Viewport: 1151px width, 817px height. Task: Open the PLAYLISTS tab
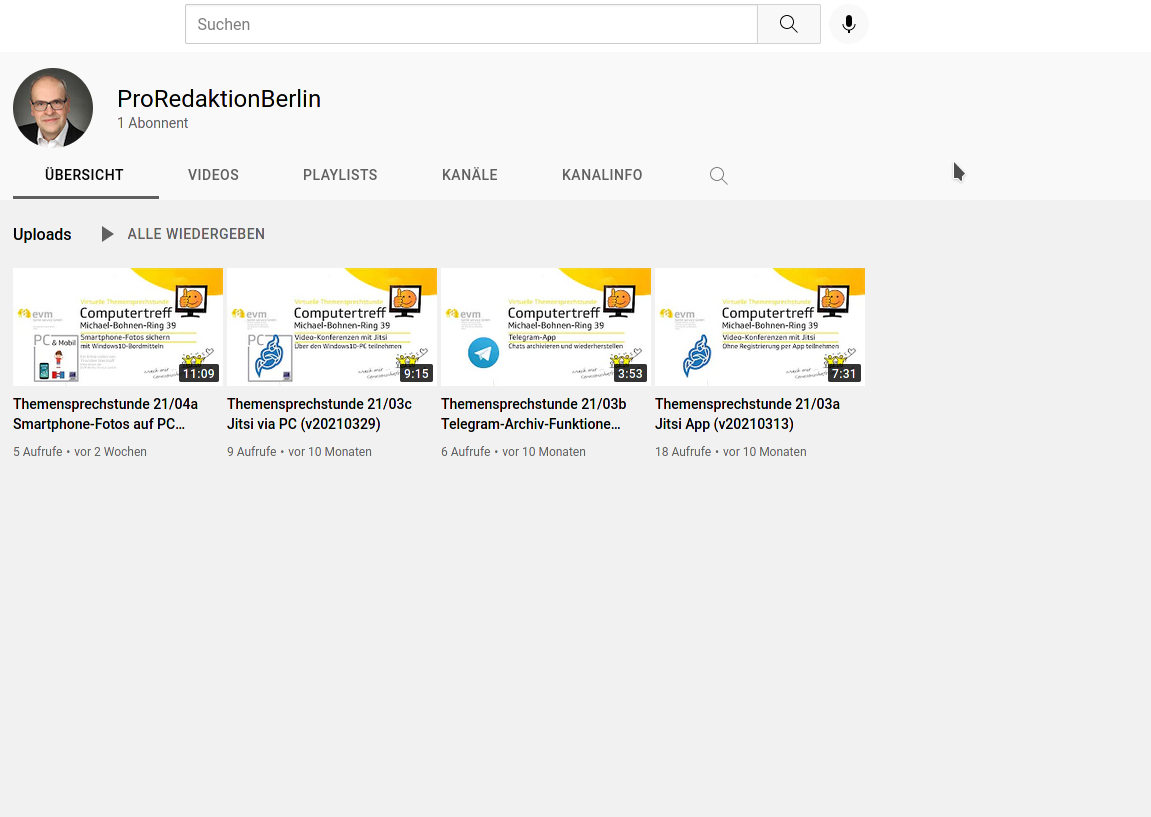click(x=339, y=175)
